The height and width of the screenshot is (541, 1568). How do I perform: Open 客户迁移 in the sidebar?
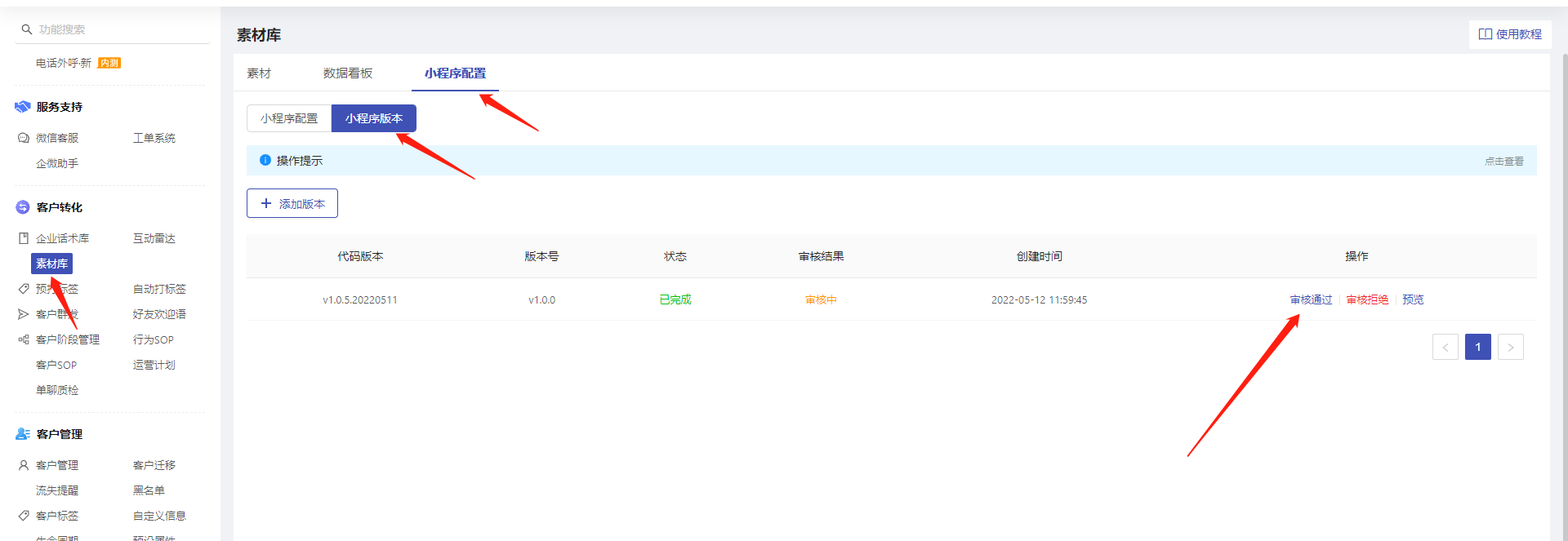point(154,465)
